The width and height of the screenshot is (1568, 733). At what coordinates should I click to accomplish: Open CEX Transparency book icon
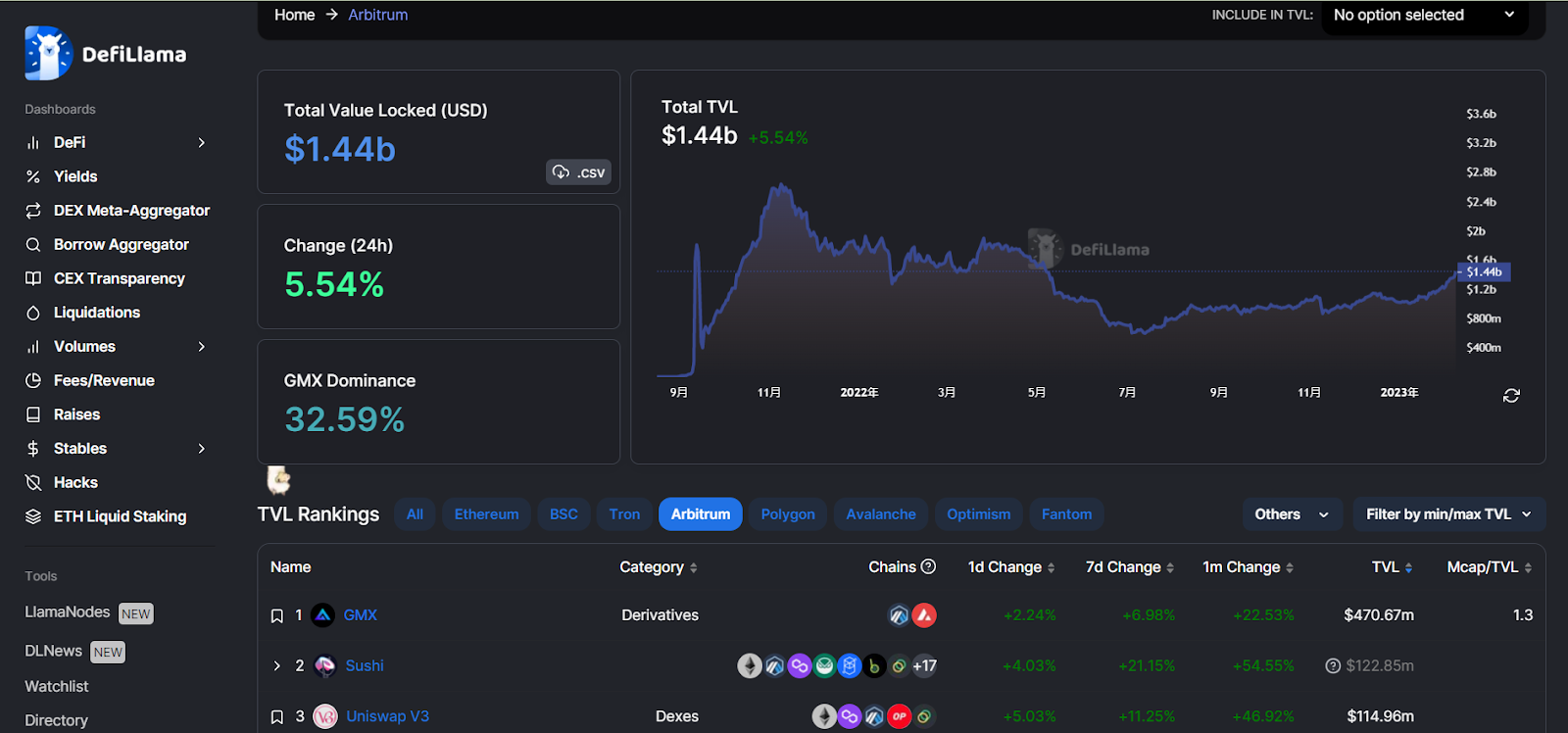[33, 278]
